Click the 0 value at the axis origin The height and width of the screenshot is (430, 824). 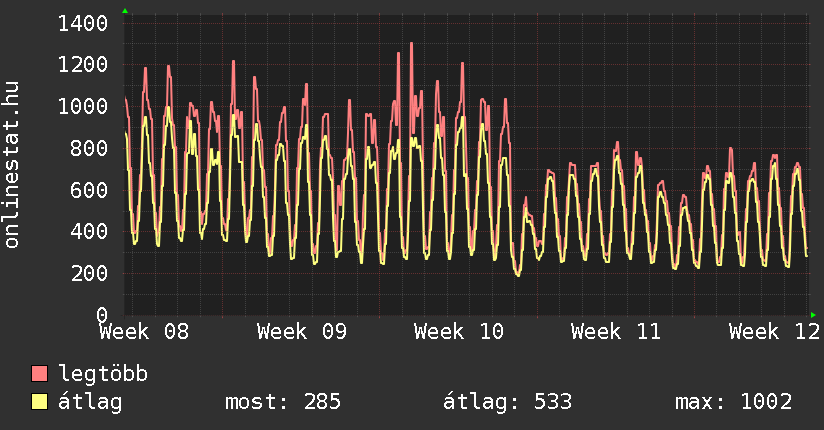pos(101,315)
